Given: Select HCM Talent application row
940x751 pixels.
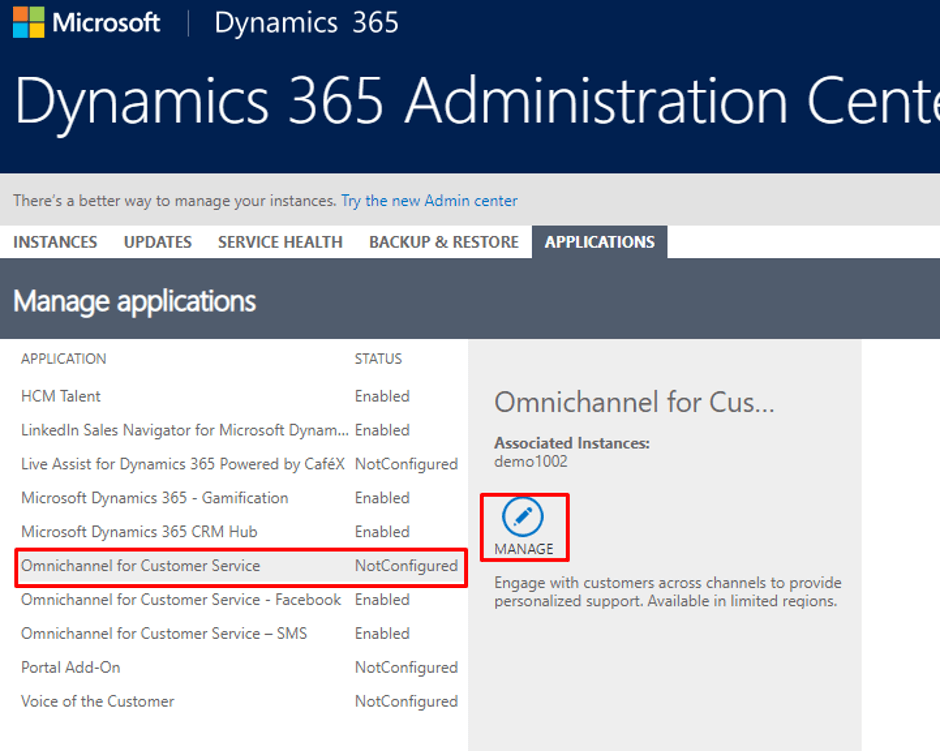Looking at the screenshot, I should click(61, 396).
